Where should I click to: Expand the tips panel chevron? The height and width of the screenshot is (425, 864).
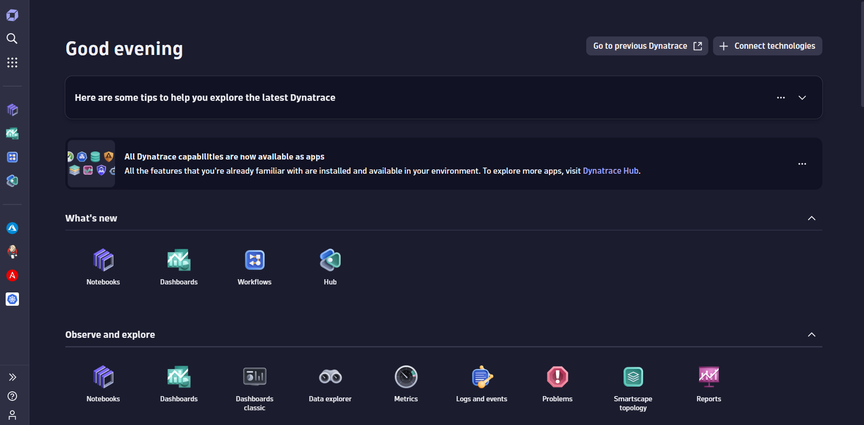(802, 98)
